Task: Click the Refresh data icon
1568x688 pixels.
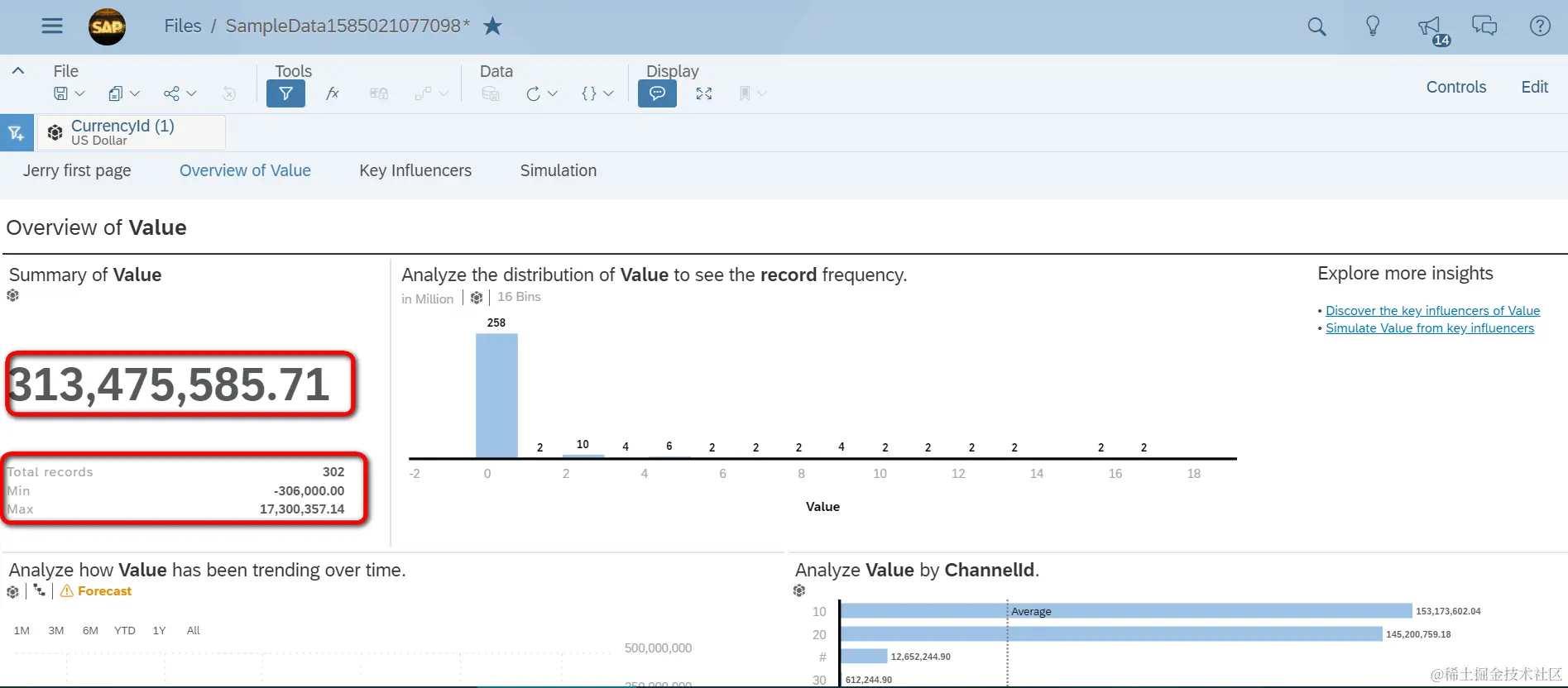Action: click(534, 93)
